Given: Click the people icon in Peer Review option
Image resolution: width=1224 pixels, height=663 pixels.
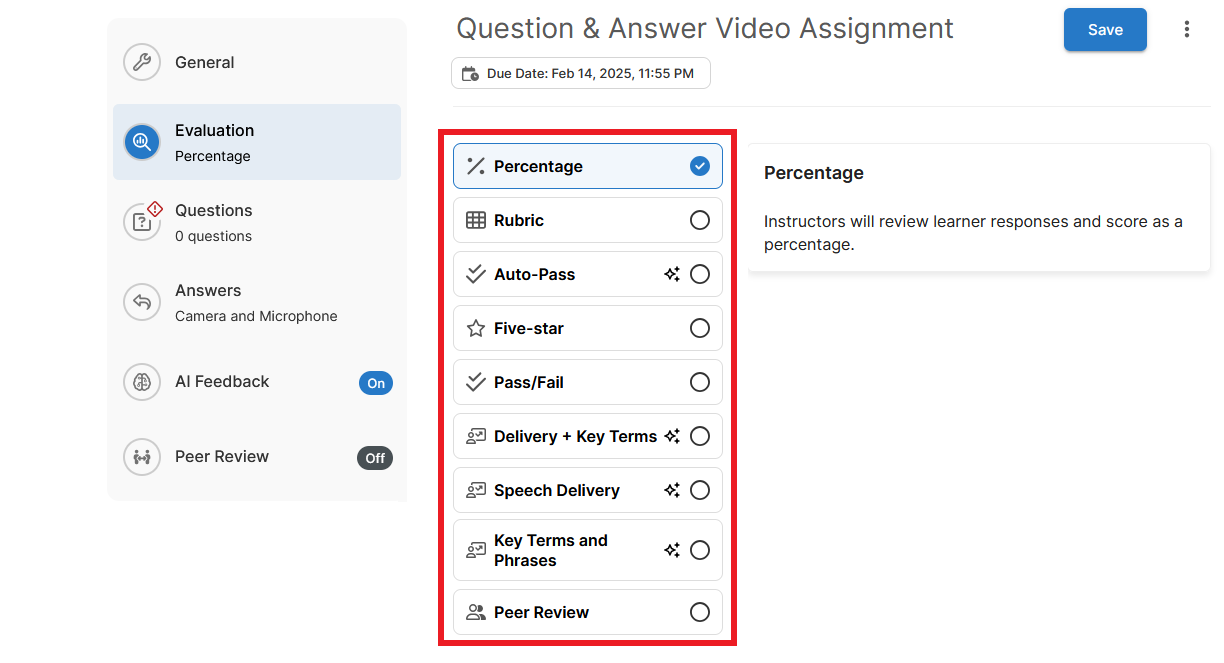Looking at the screenshot, I should tap(476, 612).
